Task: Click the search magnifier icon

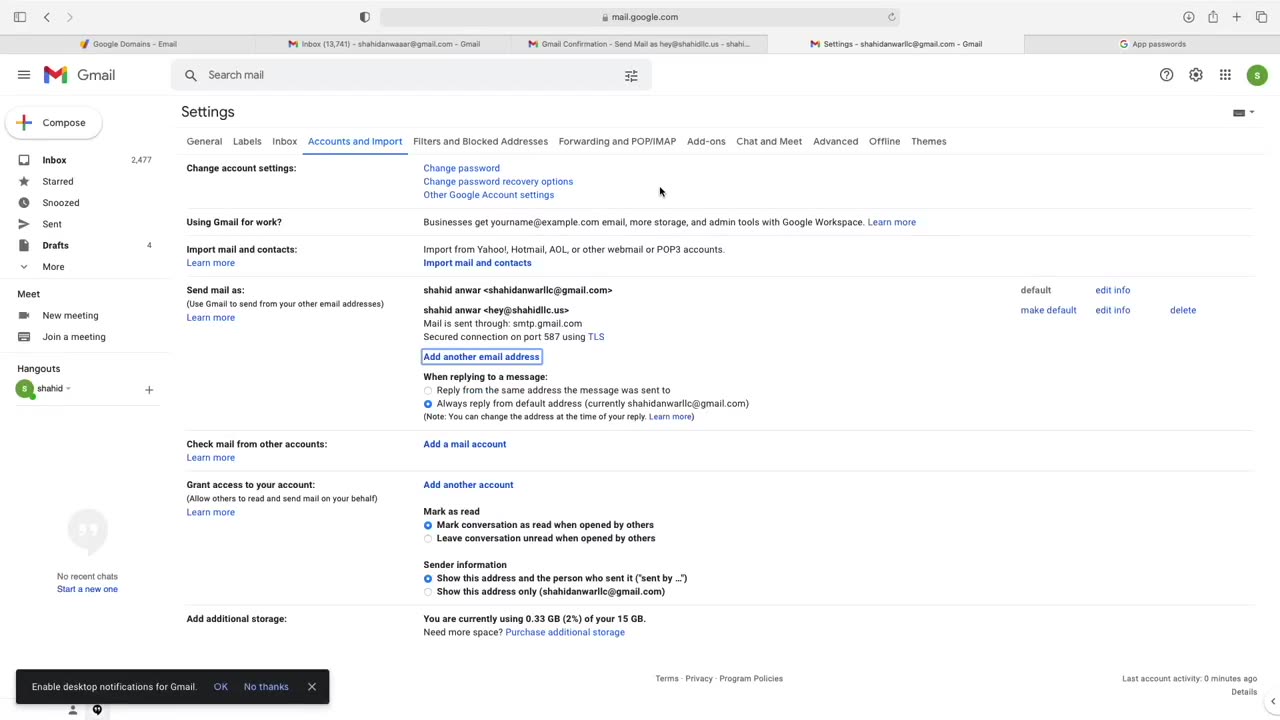Action: pos(191,75)
